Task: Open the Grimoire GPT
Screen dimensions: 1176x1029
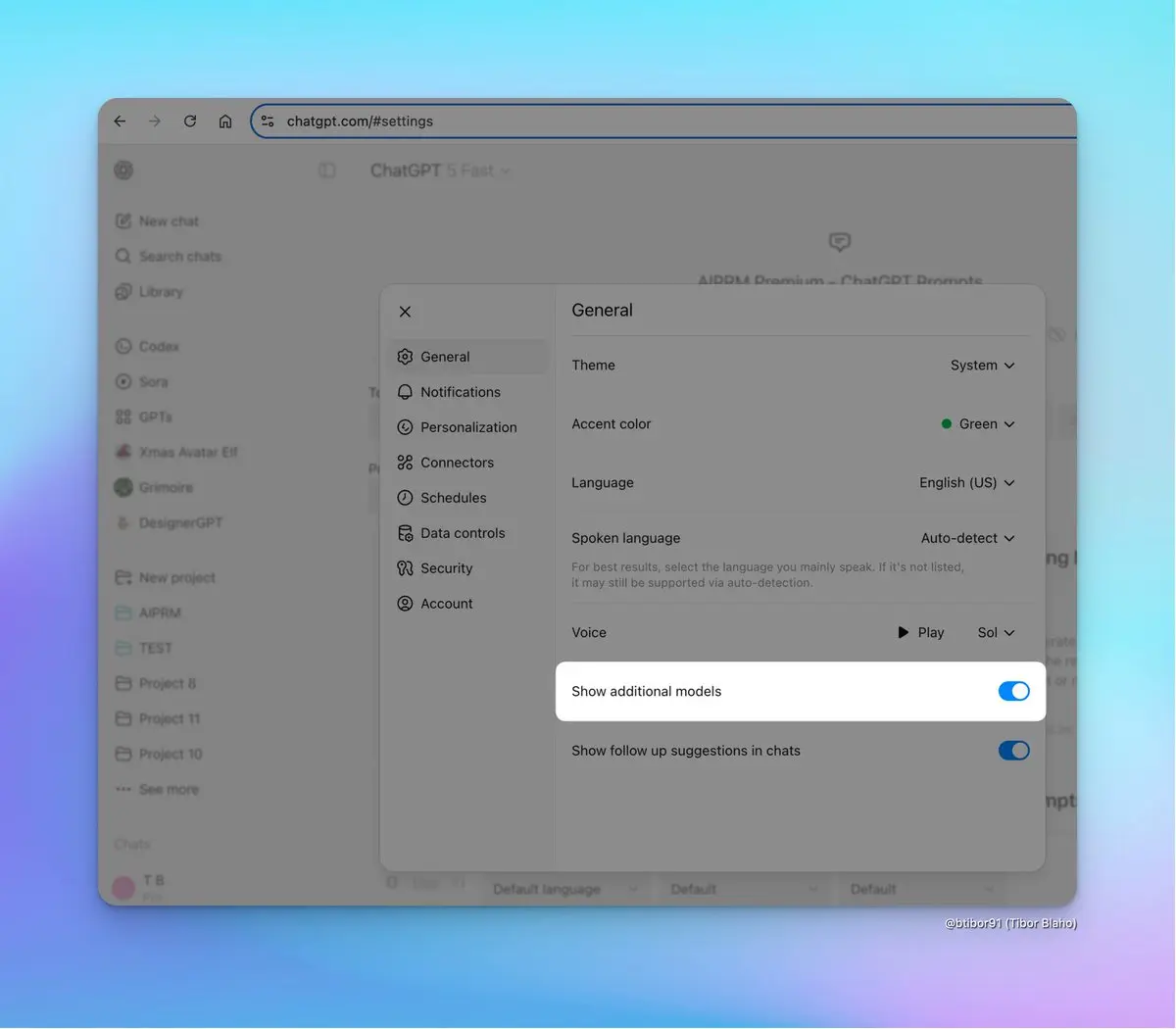Action: pyautogui.click(x=155, y=488)
